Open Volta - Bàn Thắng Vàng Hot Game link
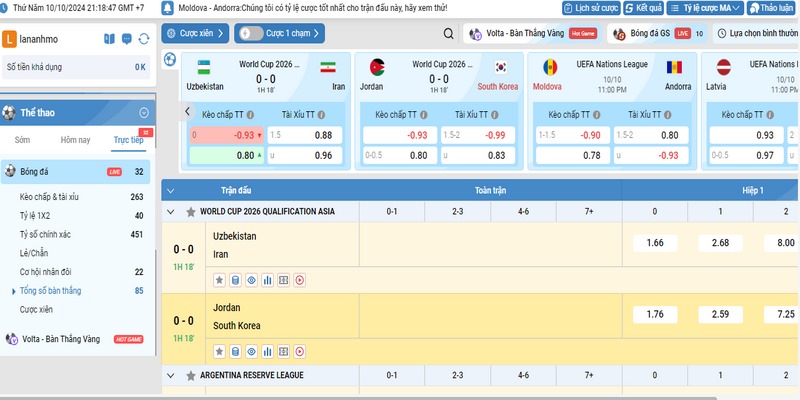800x400 pixels. tap(533, 33)
